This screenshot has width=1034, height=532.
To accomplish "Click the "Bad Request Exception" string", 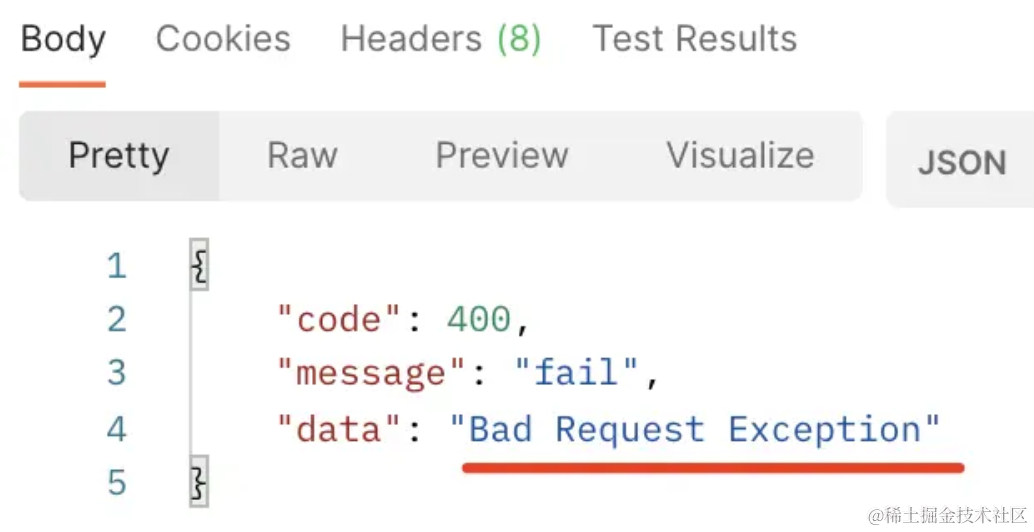I will pyautogui.click(x=695, y=429).
